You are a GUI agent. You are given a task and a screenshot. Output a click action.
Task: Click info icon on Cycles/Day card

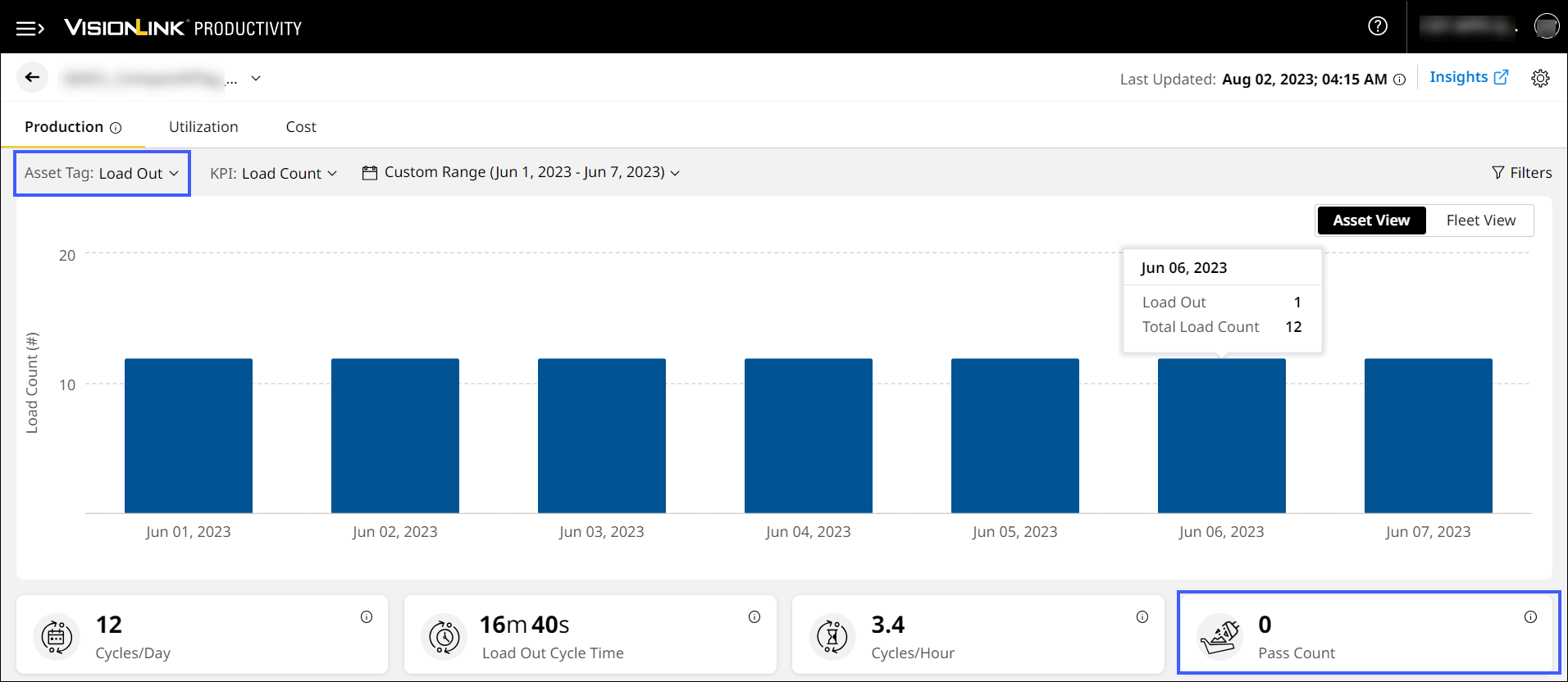pos(367,617)
